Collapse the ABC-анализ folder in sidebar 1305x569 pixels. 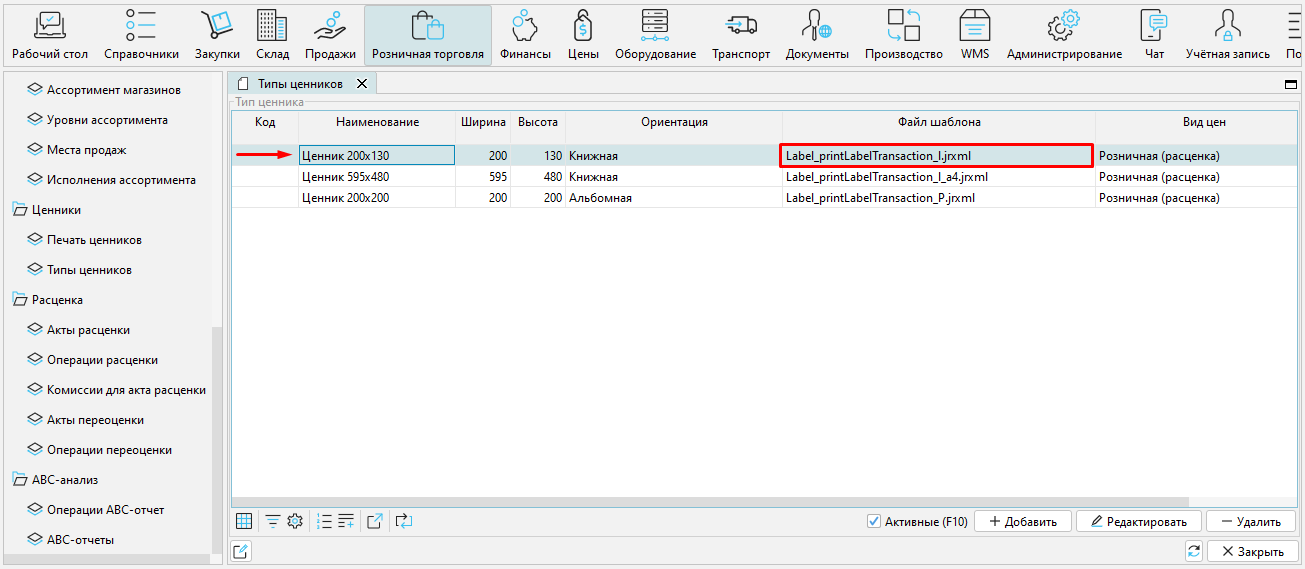pyautogui.click(x=19, y=480)
